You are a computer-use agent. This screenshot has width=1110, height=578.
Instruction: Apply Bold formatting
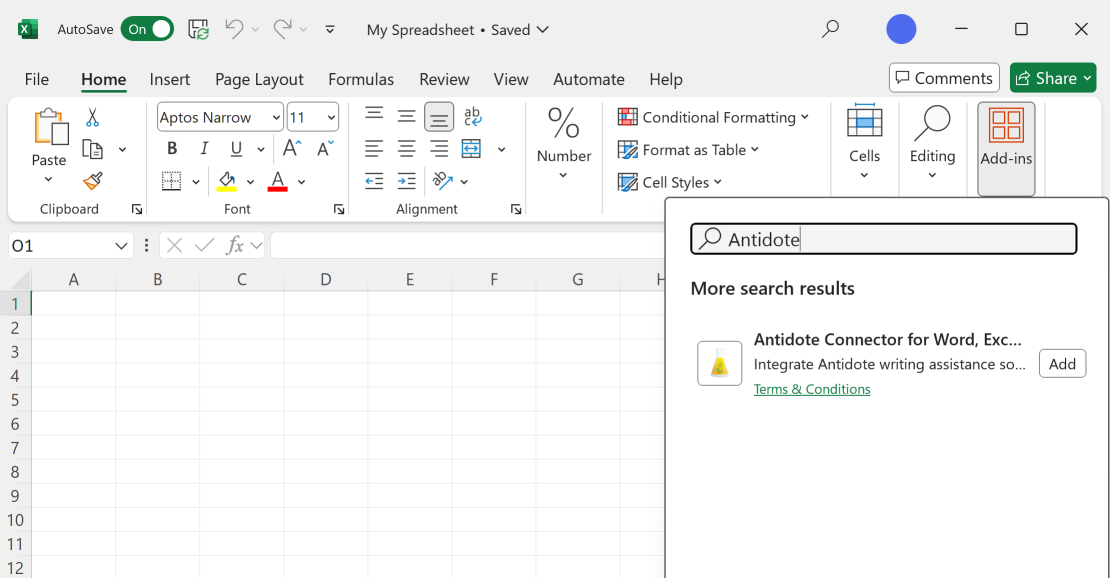point(172,149)
